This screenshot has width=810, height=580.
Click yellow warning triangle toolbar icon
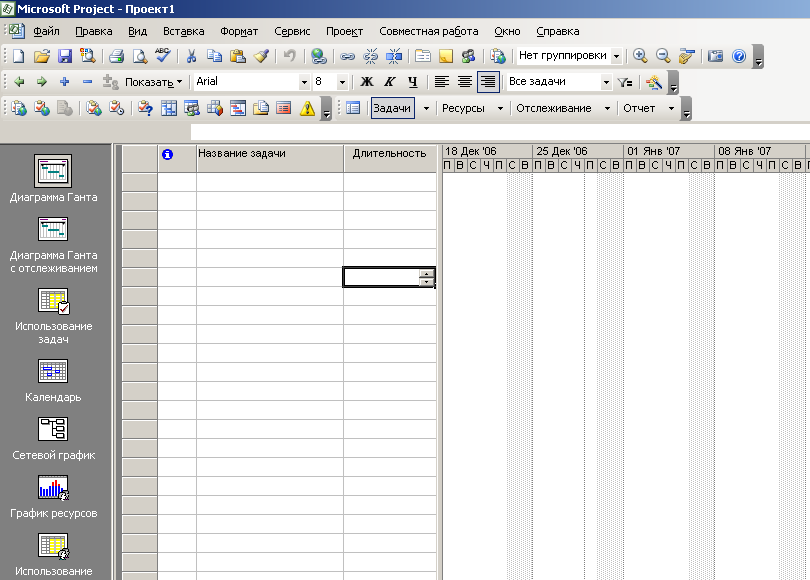(x=307, y=108)
